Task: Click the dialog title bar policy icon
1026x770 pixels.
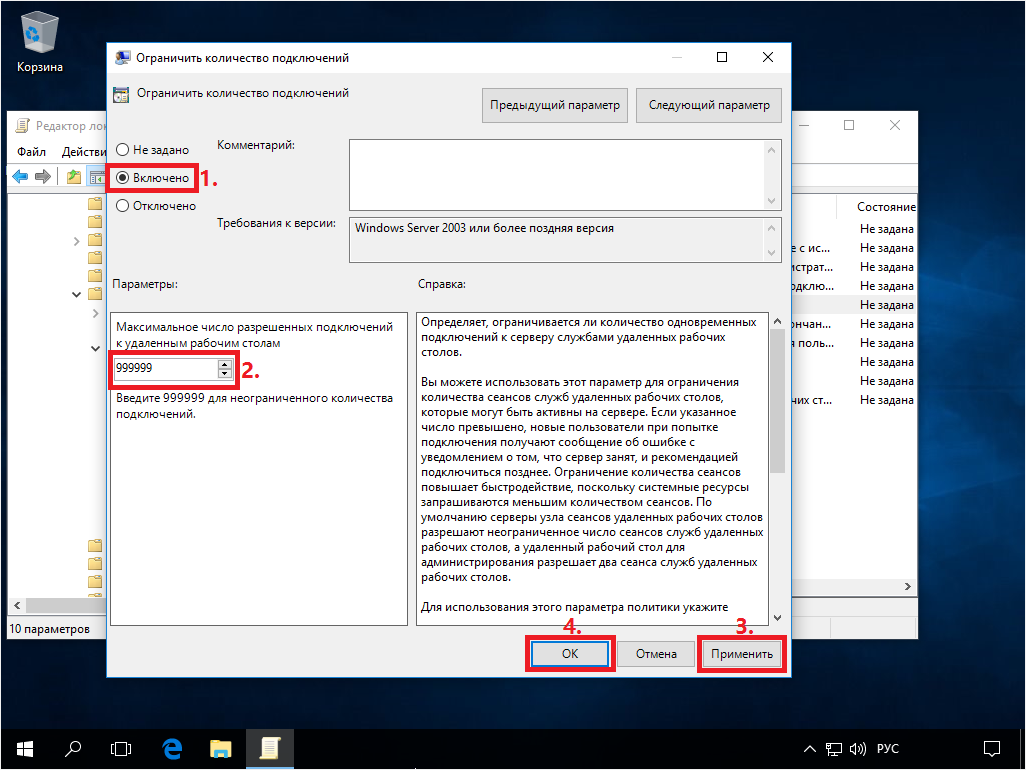Action: (122, 58)
